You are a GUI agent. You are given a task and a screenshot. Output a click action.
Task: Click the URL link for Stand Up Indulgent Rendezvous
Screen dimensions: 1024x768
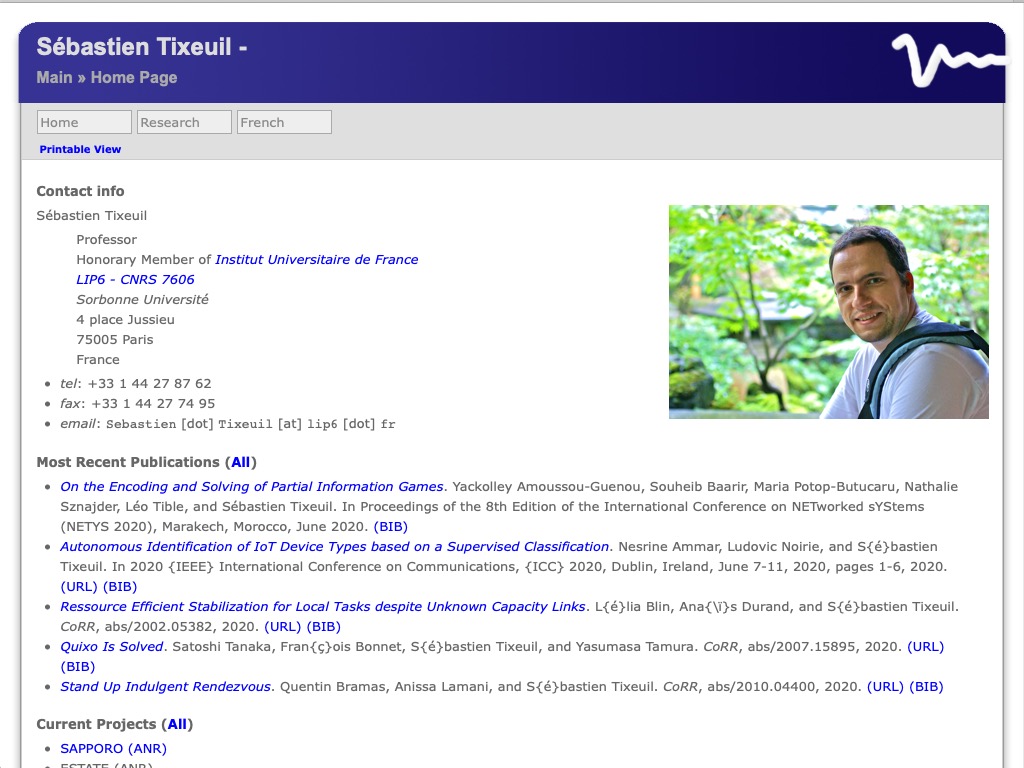coord(884,686)
